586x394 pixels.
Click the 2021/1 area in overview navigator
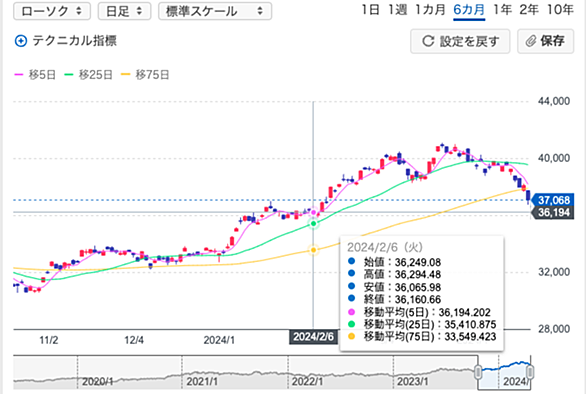coord(202,382)
